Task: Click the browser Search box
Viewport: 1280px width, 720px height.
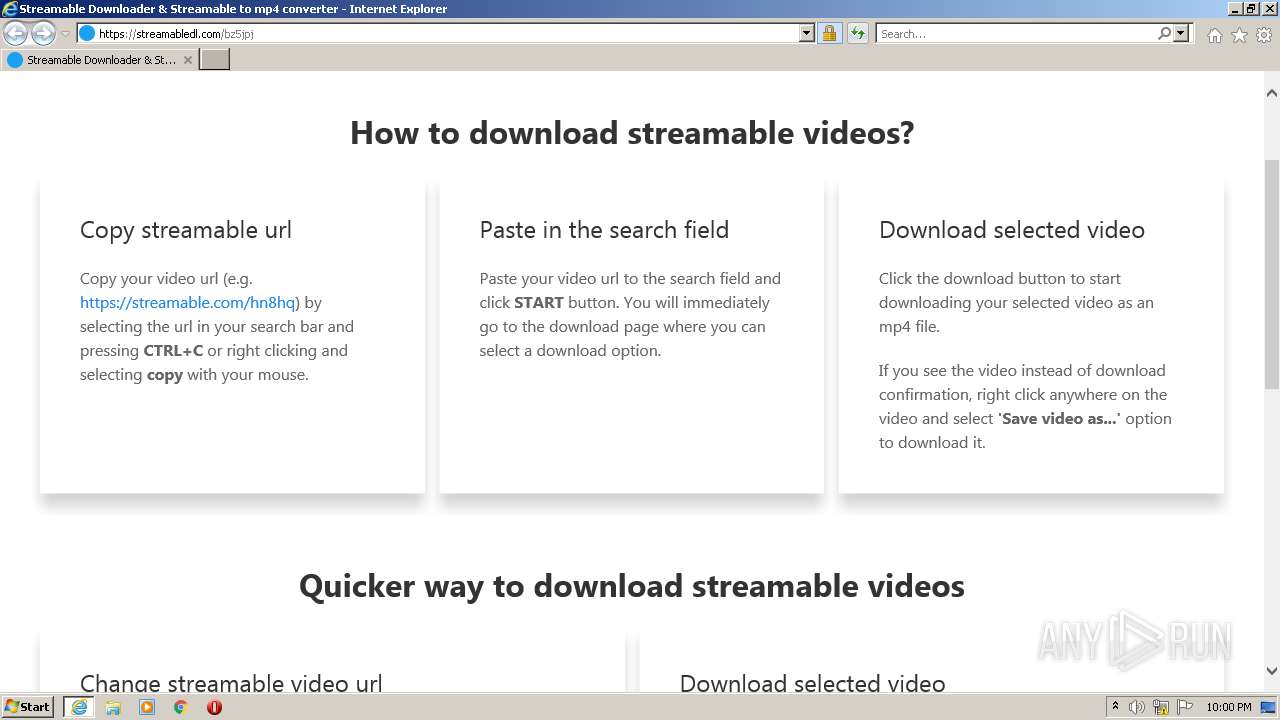Action: [1016, 34]
